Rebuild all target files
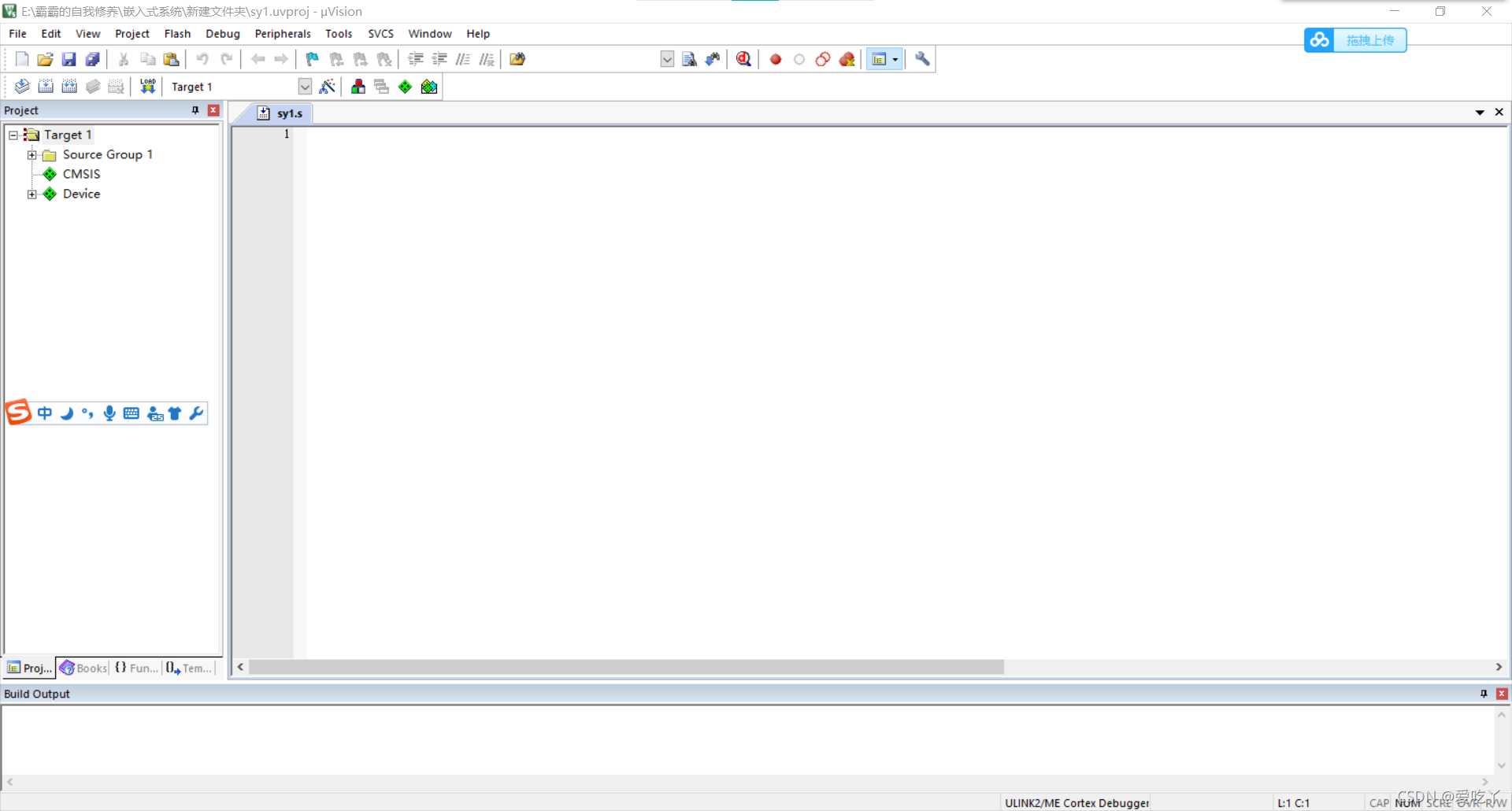The width and height of the screenshot is (1512, 811). [69, 87]
